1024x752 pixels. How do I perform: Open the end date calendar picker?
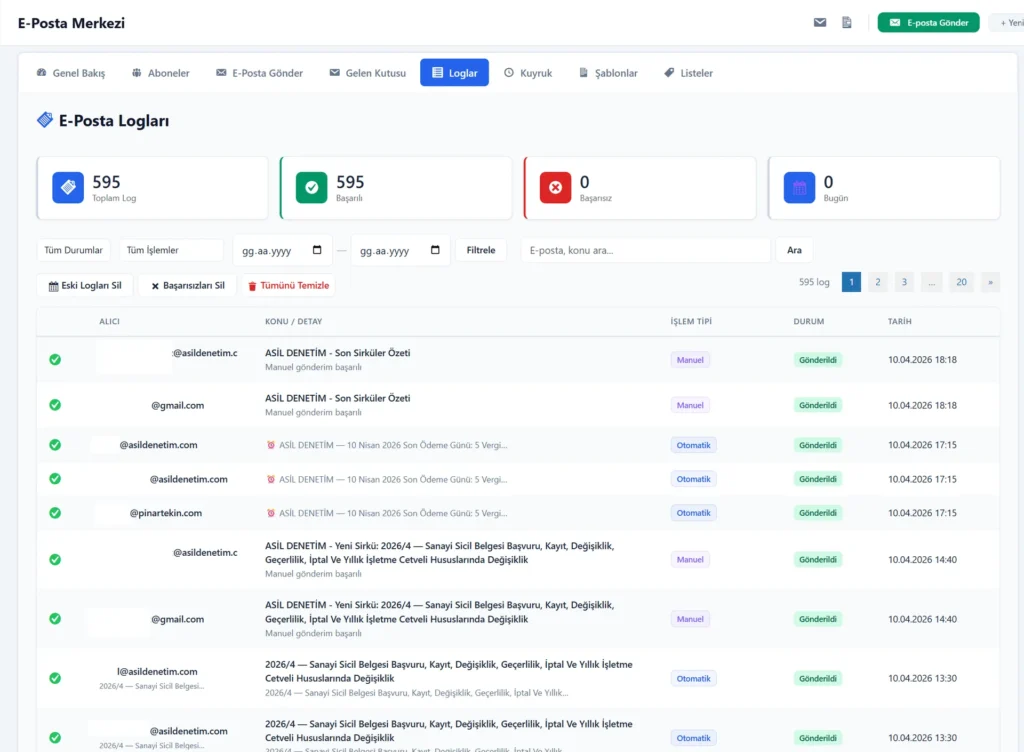point(436,250)
